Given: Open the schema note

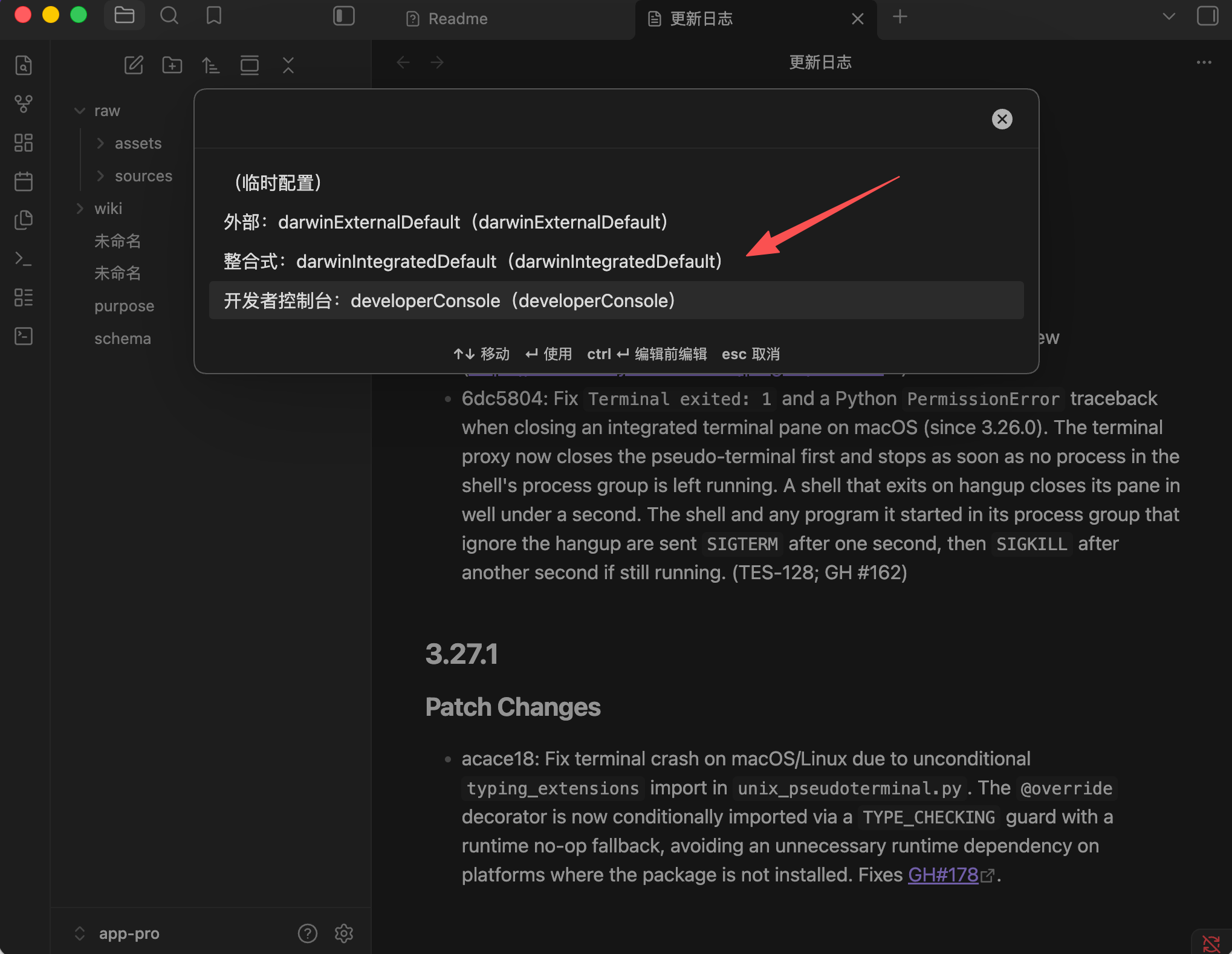Looking at the screenshot, I should point(122,339).
